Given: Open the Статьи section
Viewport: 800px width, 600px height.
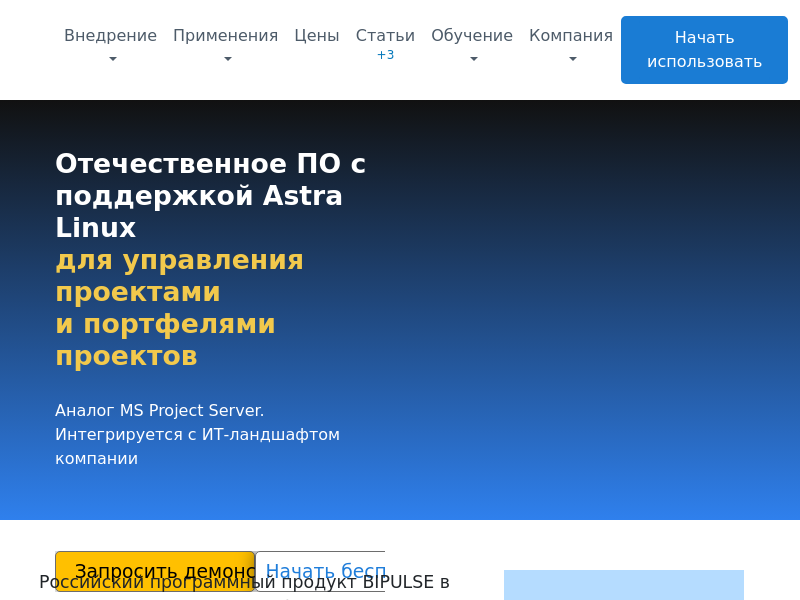Looking at the screenshot, I should click(385, 36).
